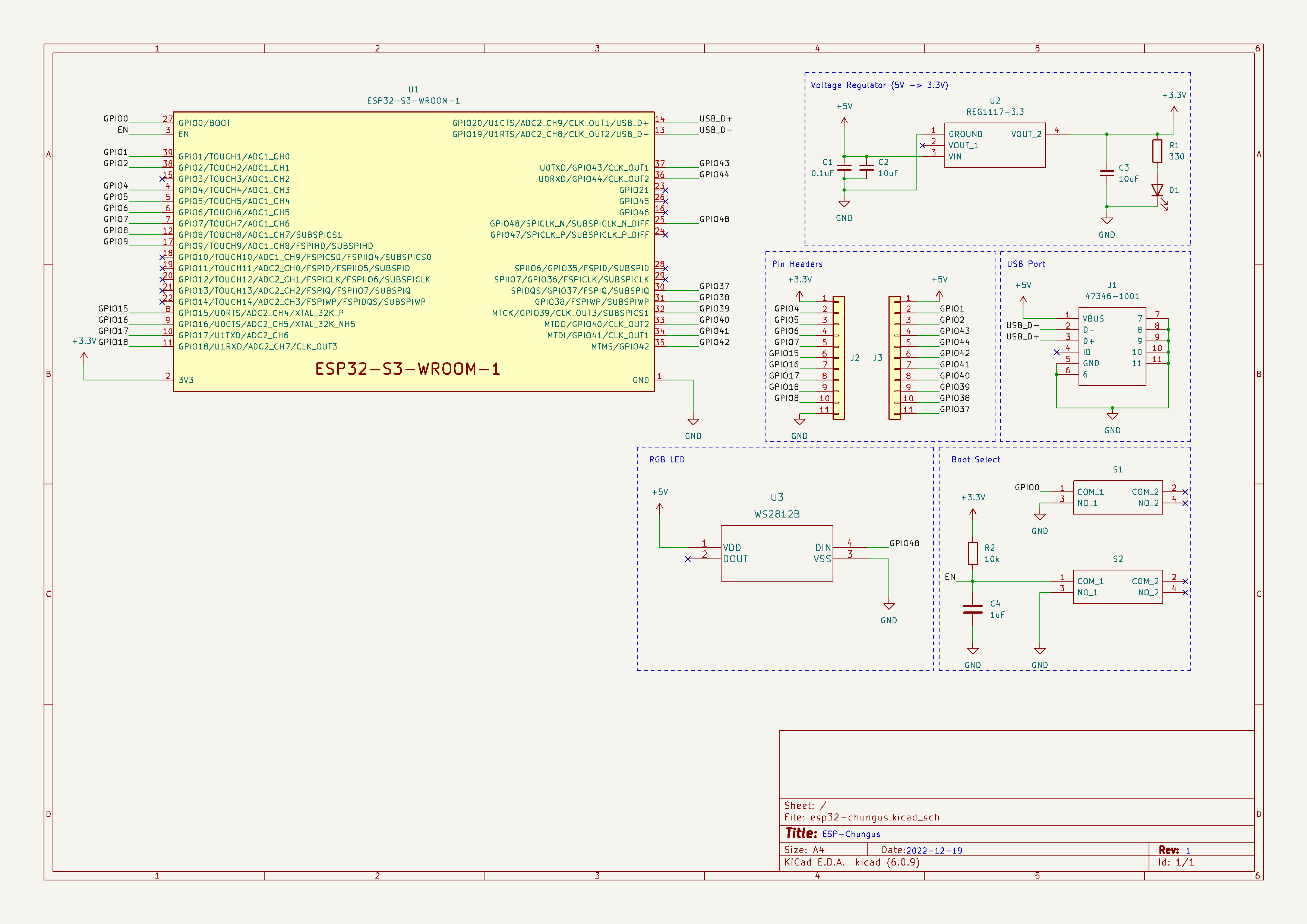
Task: Click the capacitor C3 10uF symbol
Action: 1106,173
